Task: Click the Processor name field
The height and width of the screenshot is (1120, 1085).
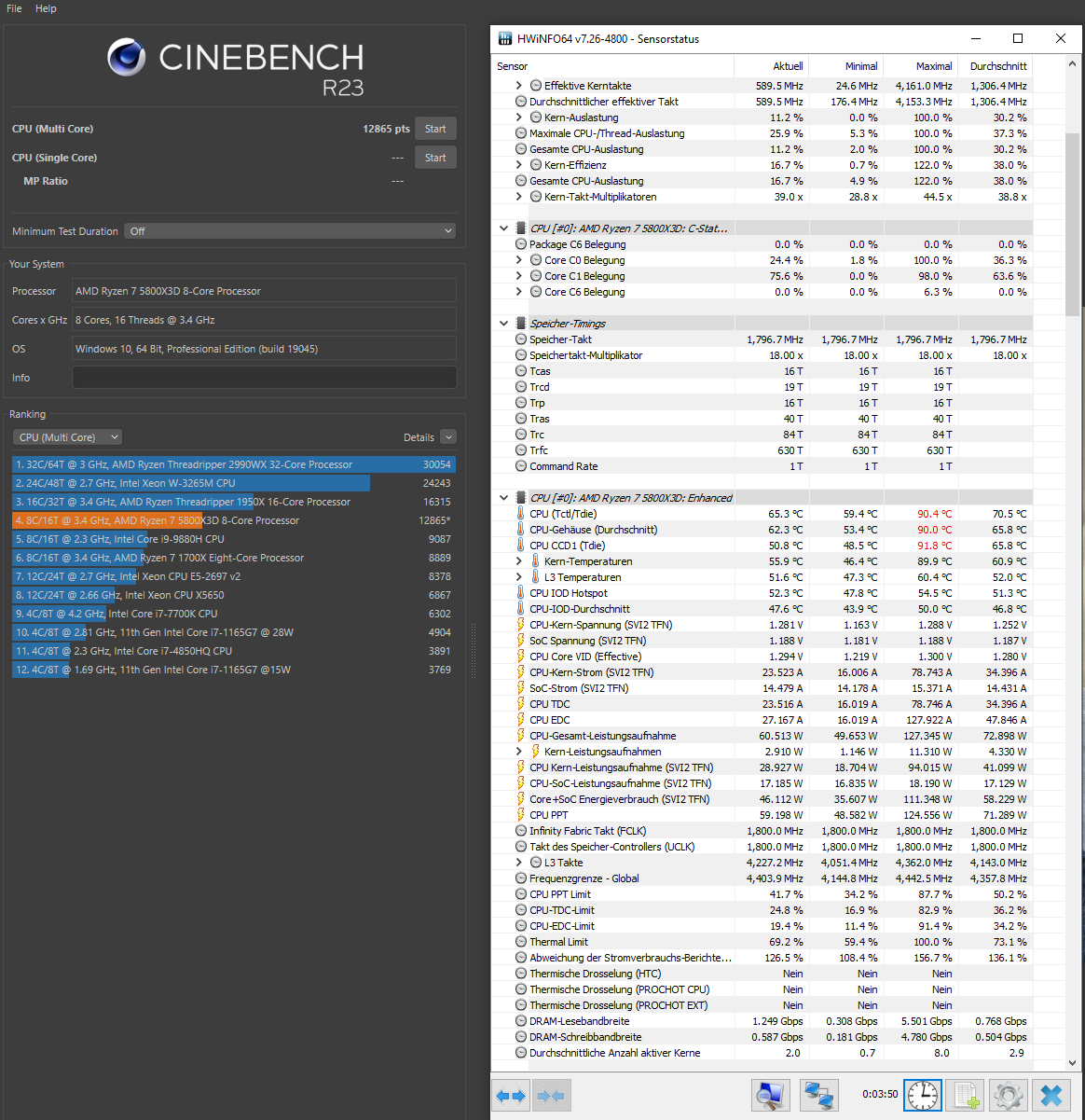Action: pyautogui.click(x=265, y=291)
